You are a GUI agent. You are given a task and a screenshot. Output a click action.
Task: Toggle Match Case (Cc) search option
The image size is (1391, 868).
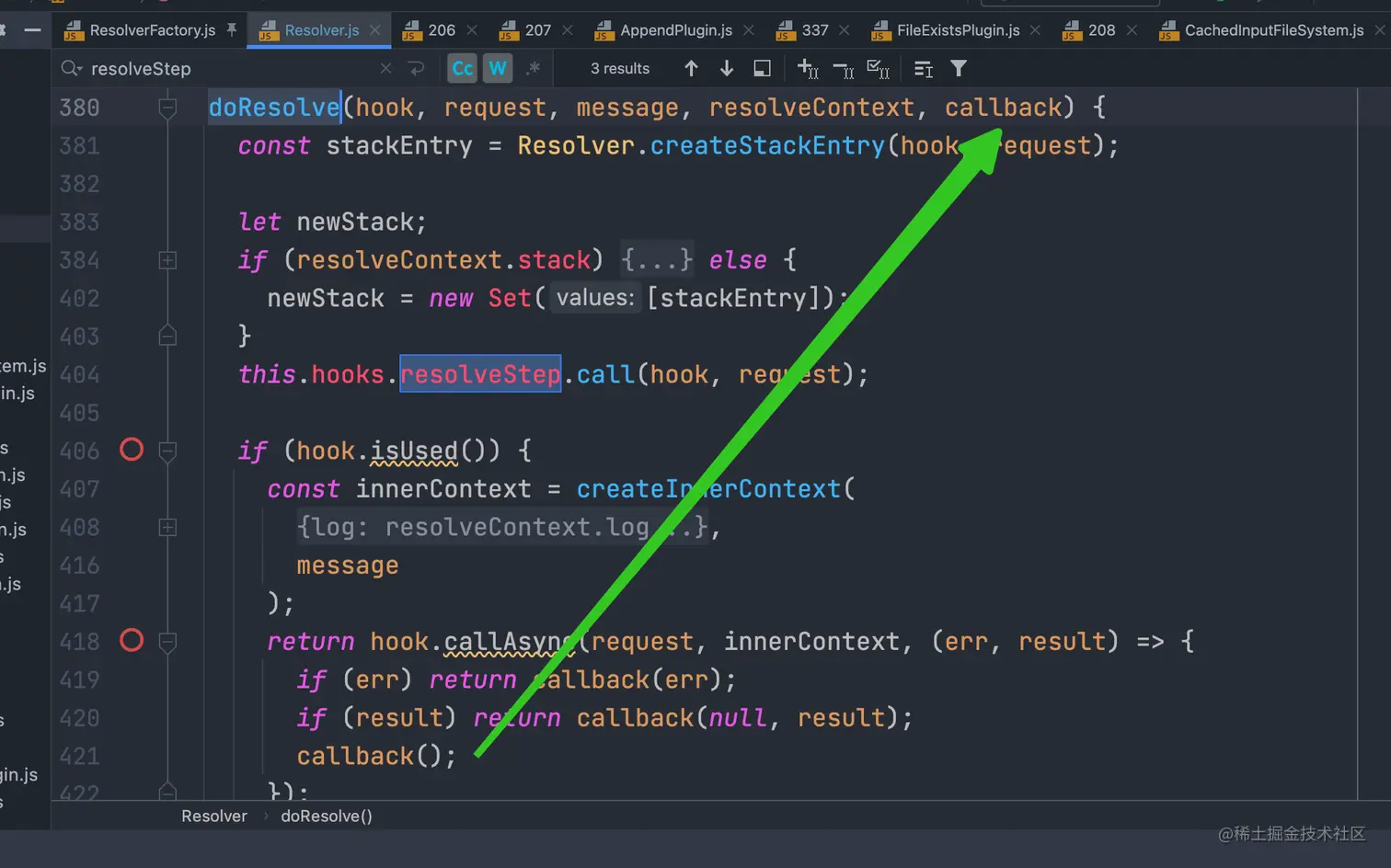tap(462, 69)
